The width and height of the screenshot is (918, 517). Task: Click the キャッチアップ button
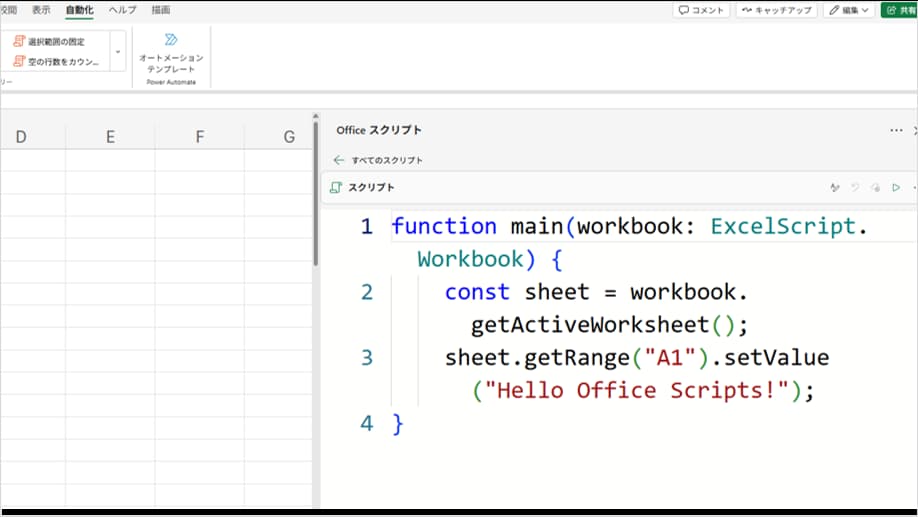pos(775,10)
